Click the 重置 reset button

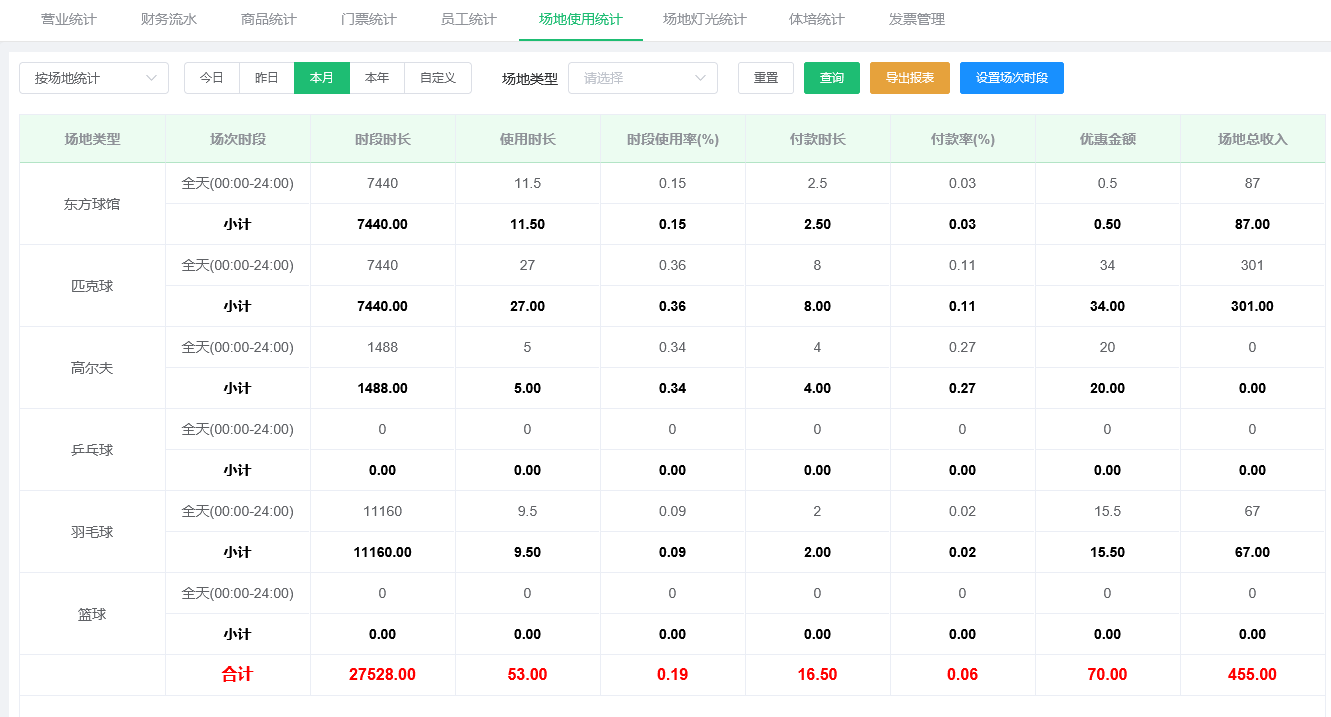coord(766,78)
